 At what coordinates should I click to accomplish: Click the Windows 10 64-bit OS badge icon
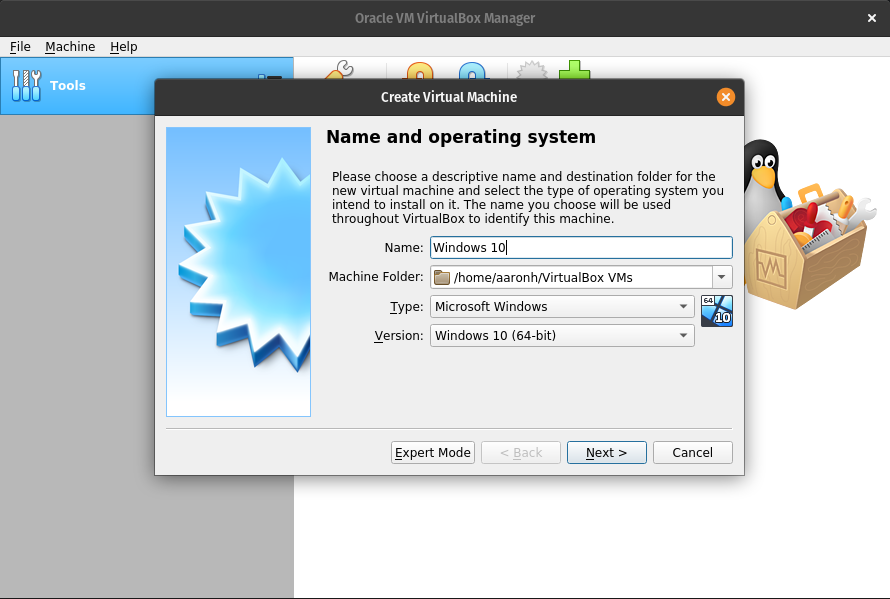tap(716, 311)
